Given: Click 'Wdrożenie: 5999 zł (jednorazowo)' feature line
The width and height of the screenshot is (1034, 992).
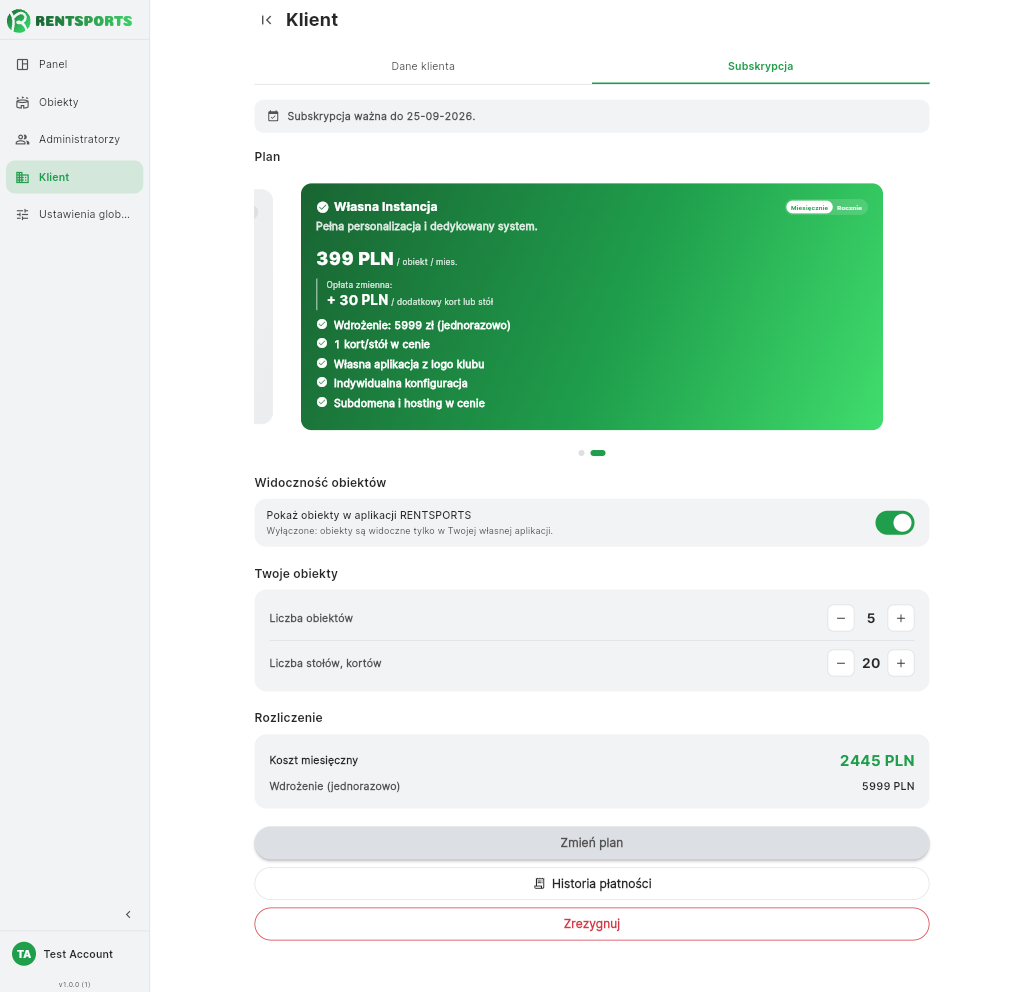Looking at the screenshot, I should coord(422,325).
